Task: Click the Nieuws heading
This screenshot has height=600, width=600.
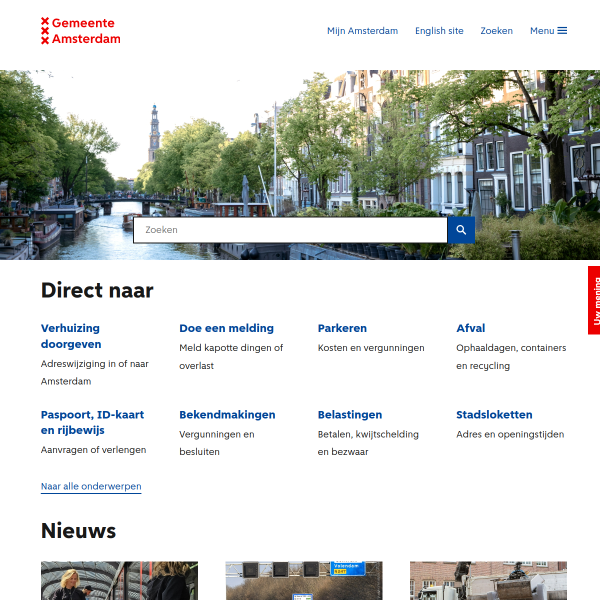Action: 78,531
